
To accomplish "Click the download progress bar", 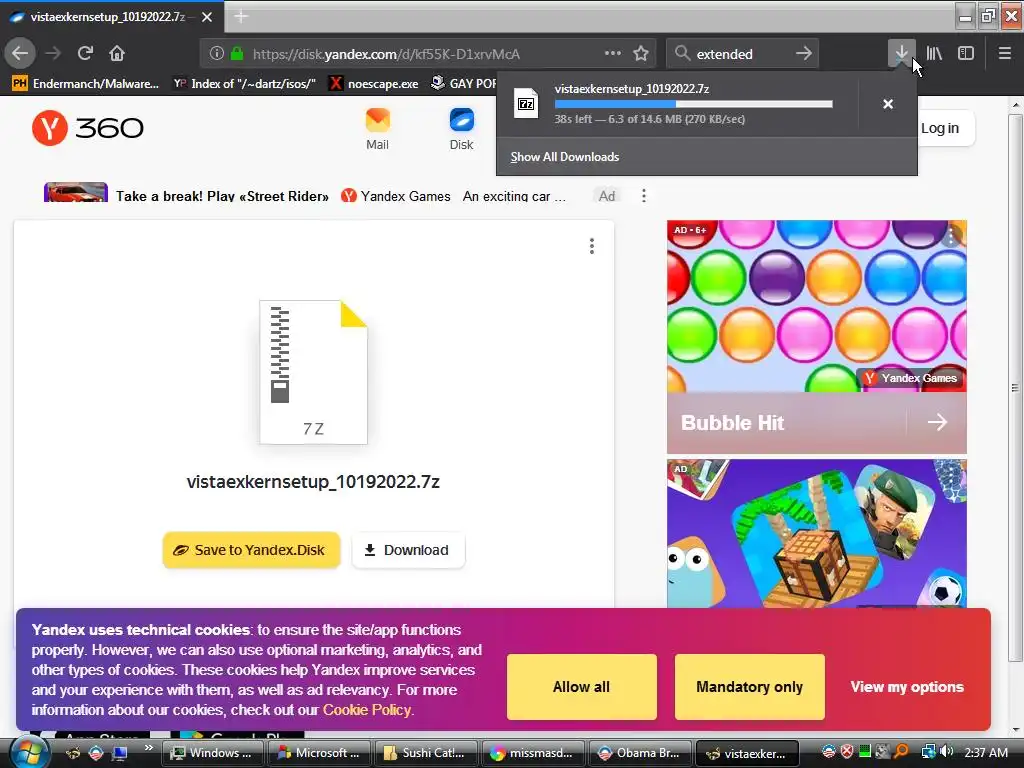I will point(694,104).
